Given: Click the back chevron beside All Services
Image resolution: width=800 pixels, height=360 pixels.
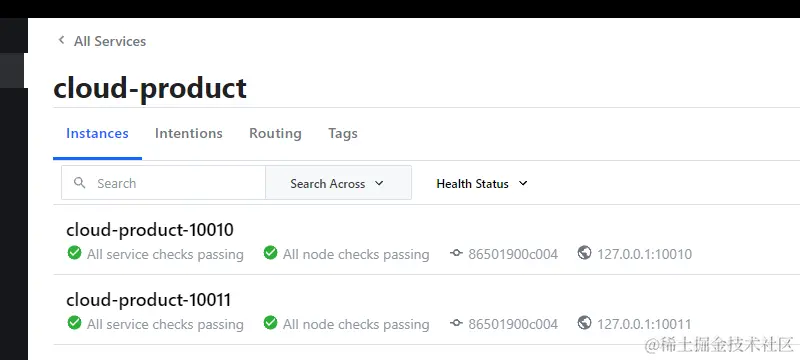Looking at the screenshot, I should pyautogui.click(x=61, y=40).
